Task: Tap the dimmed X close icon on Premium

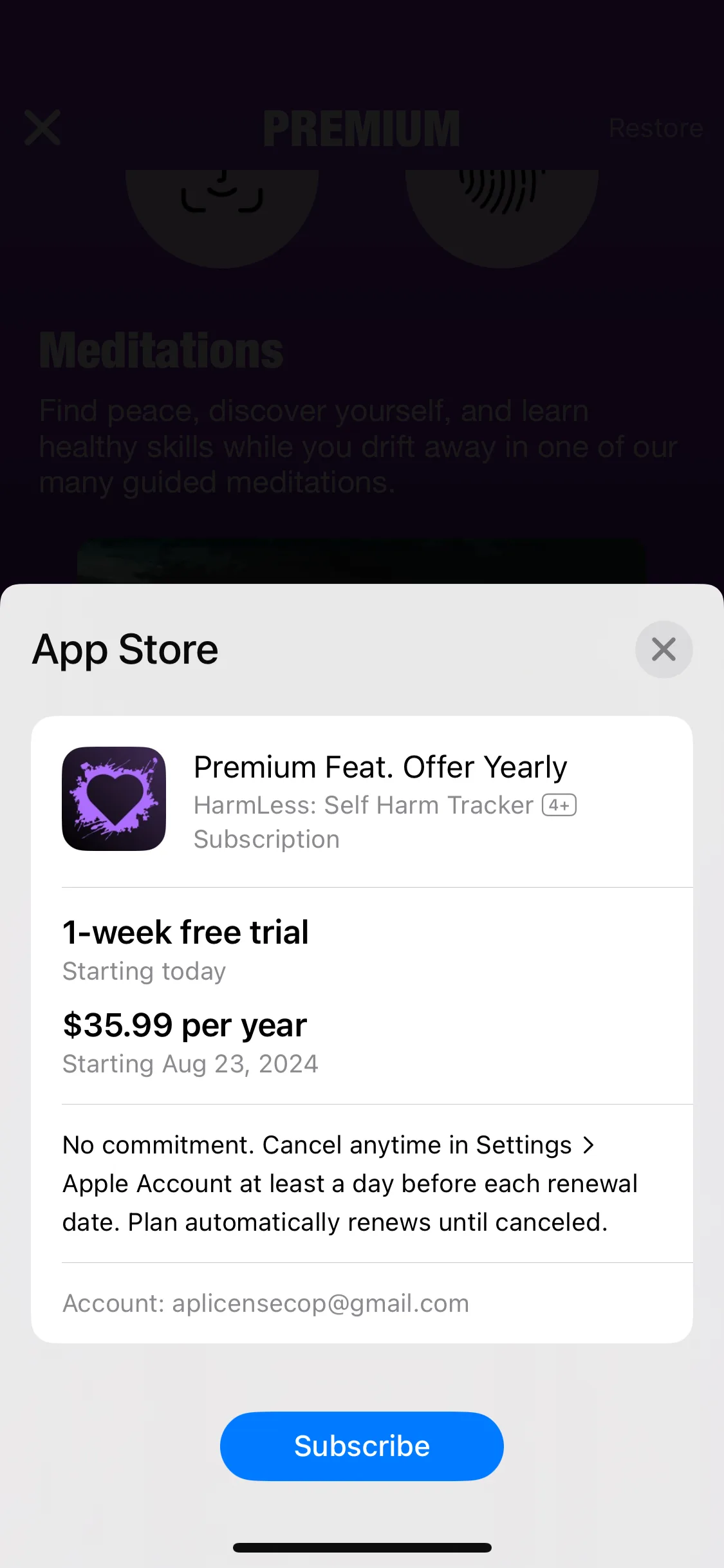Action: tap(42, 127)
